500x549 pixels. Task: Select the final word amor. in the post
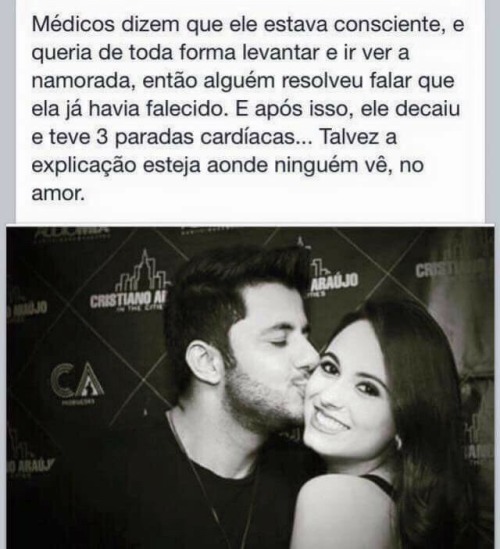[58, 193]
